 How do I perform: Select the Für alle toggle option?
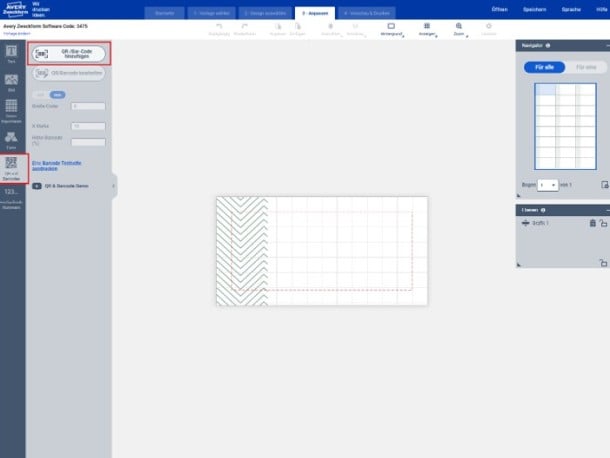(x=544, y=67)
